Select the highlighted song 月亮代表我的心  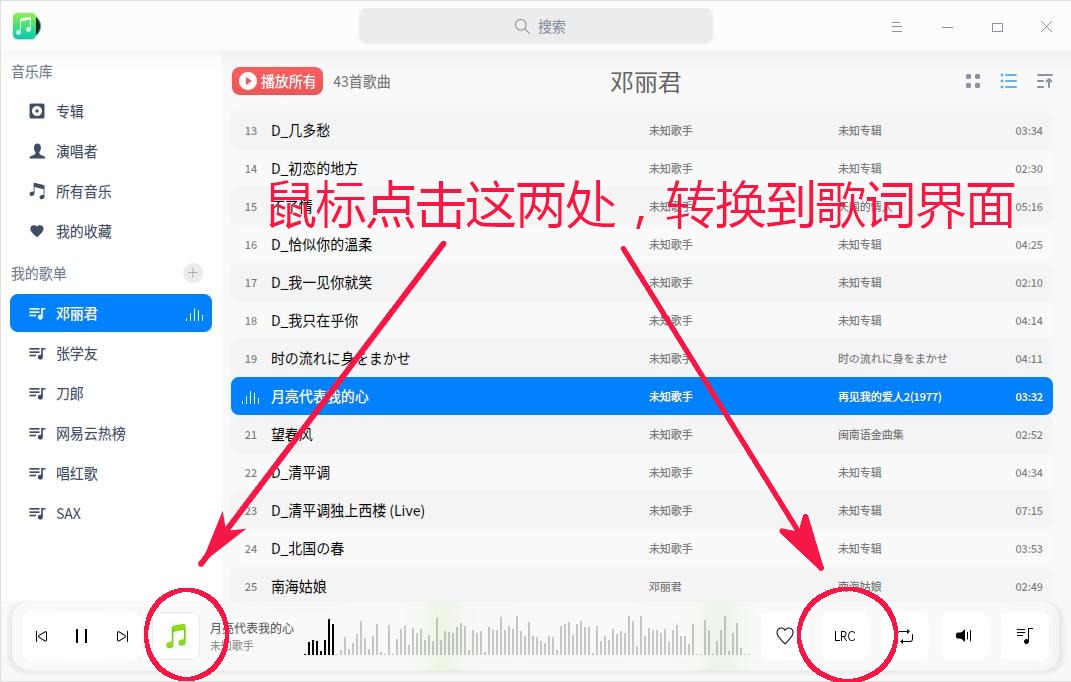pyautogui.click(x=641, y=396)
